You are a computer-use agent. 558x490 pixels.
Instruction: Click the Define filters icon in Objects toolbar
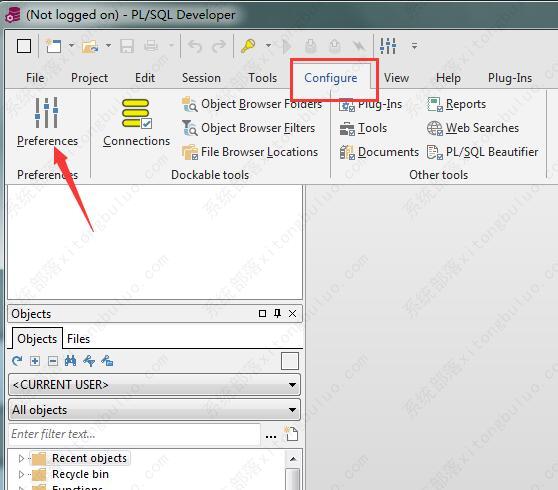click(x=89, y=362)
